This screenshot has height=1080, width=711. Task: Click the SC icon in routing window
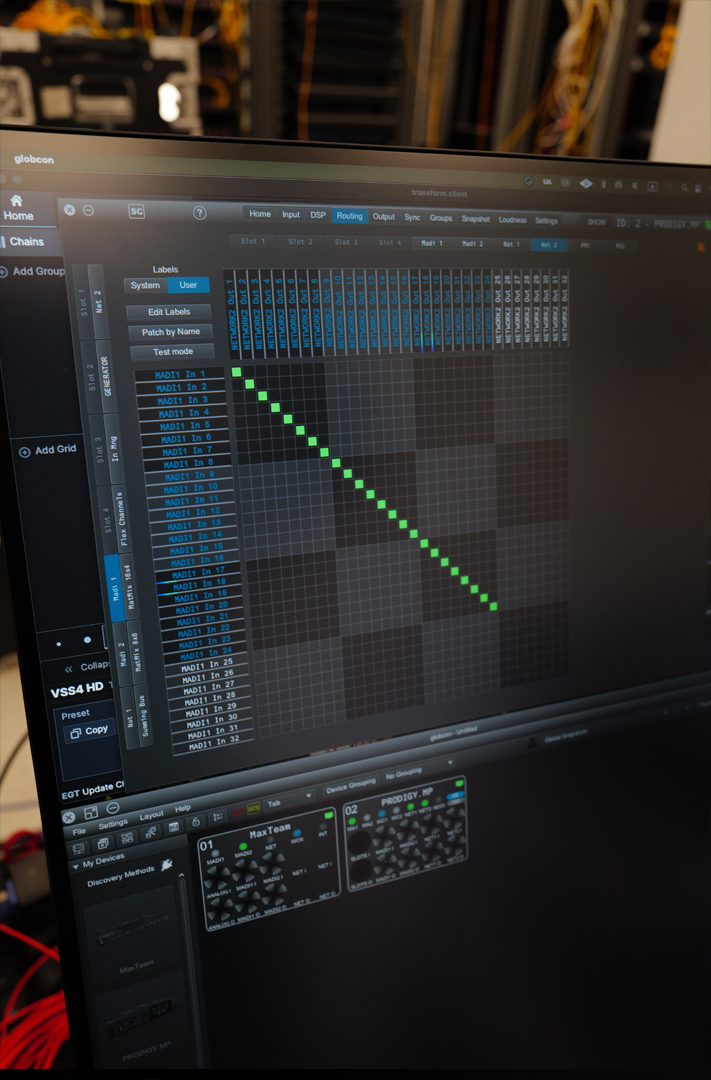(137, 211)
